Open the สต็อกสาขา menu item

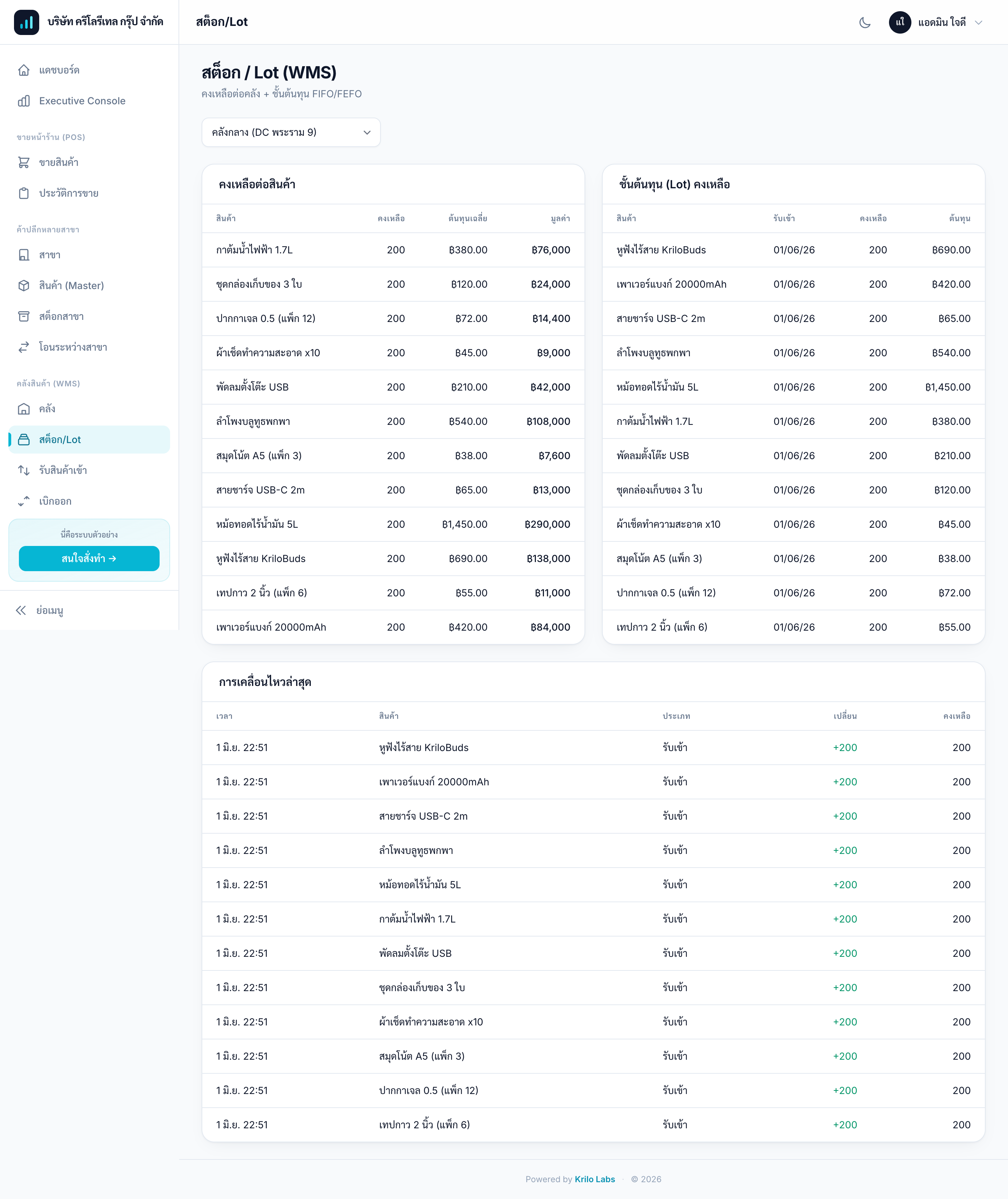[89, 316]
